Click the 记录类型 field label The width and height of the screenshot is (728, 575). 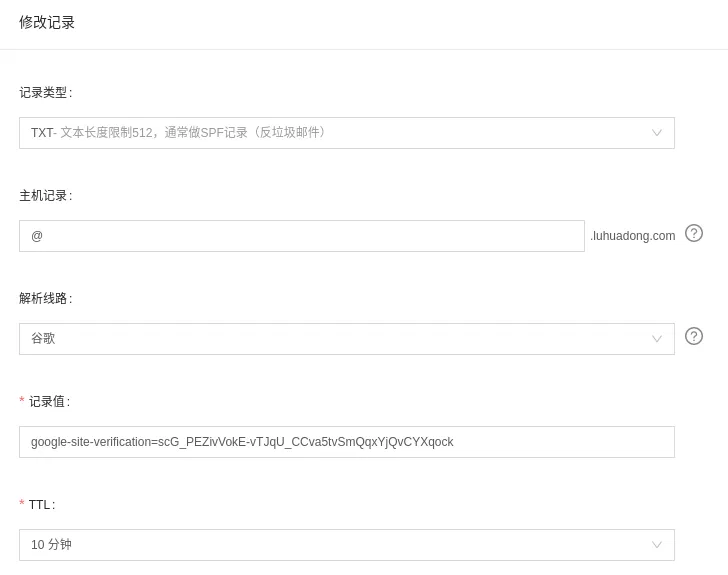(x=45, y=93)
